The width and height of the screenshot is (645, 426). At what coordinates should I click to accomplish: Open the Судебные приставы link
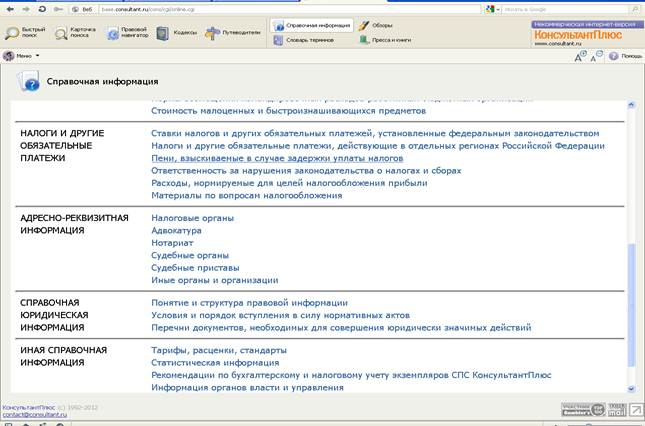pyautogui.click(x=195, y=268)
